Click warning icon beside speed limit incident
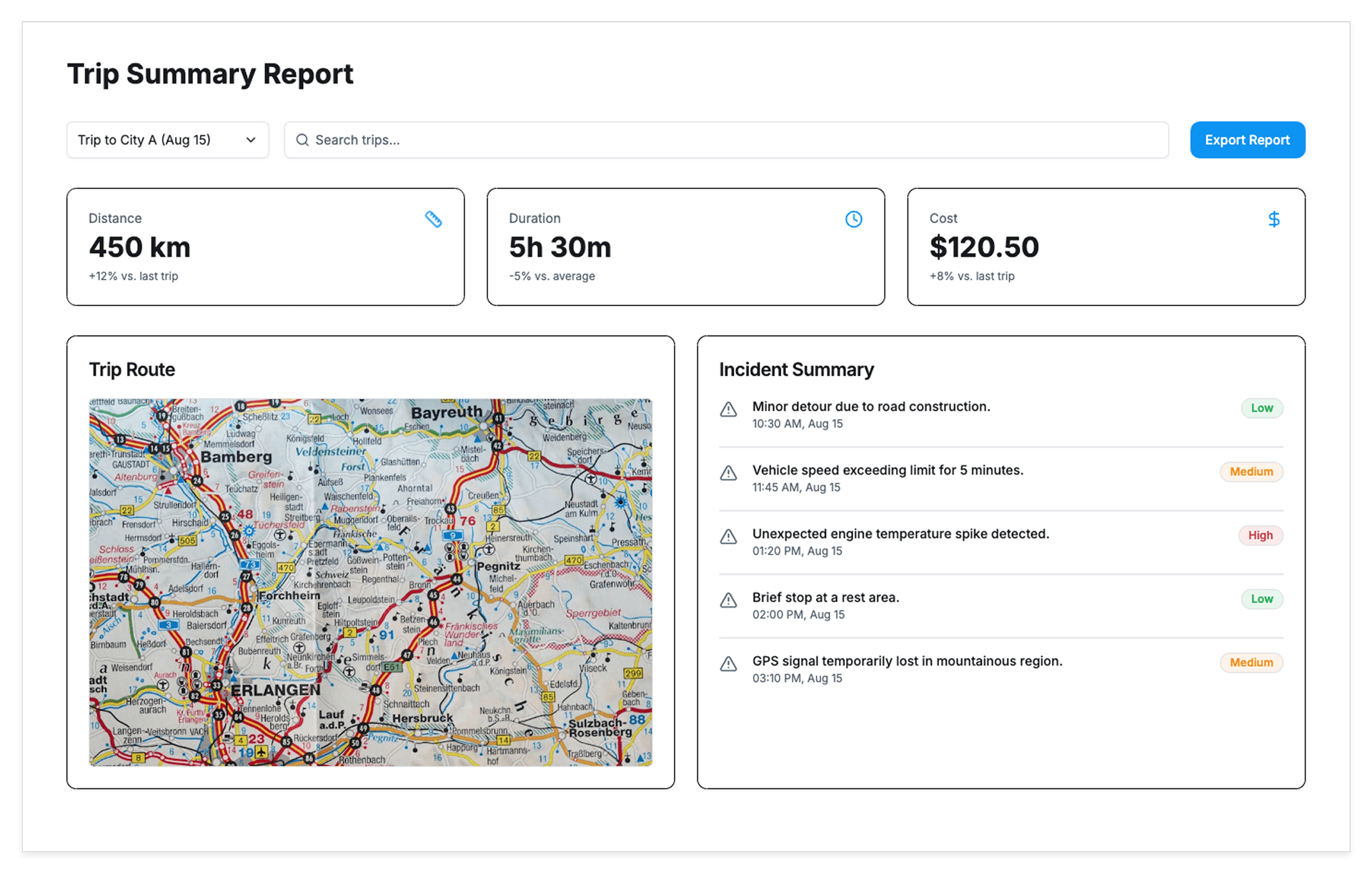The image size is (1372, 892). point(728,473)
